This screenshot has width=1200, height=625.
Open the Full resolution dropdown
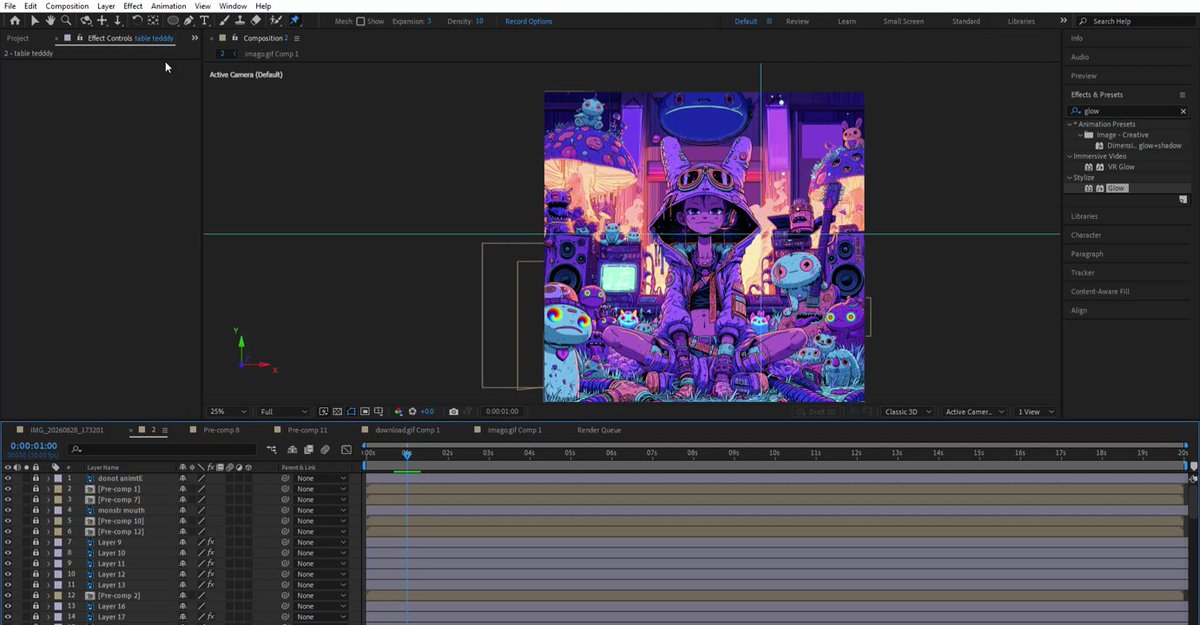[284, 411]
